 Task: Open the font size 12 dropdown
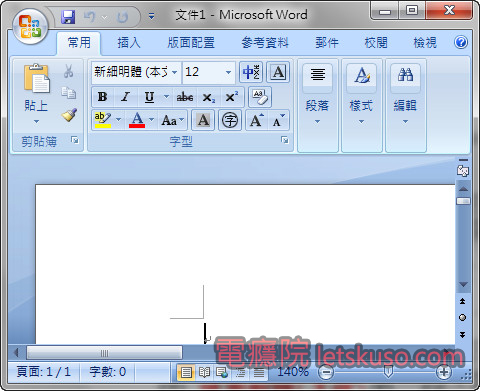tap(228, 72)
